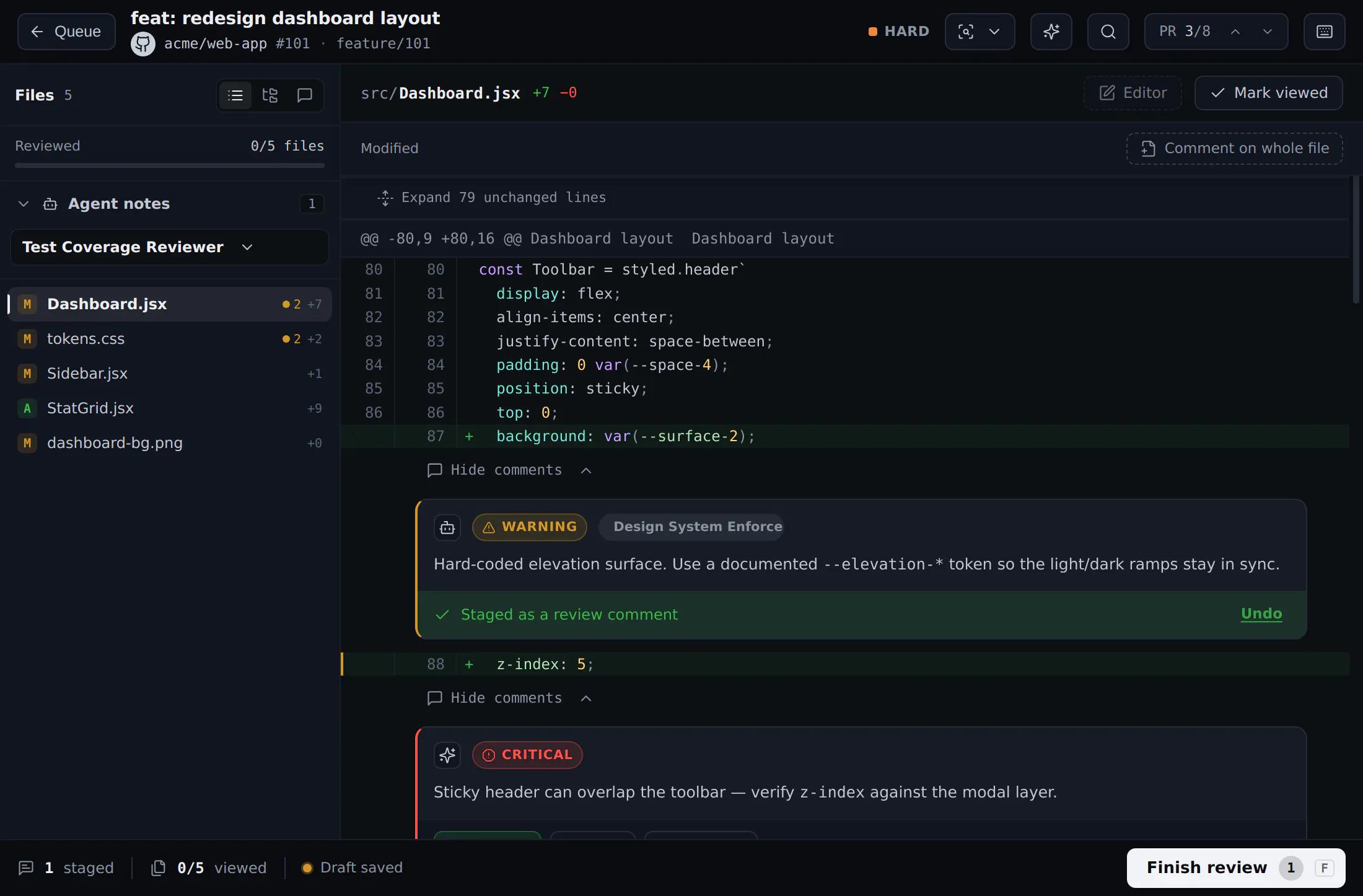
Task: Mark Dashboard.jsx as viewed
Action: pyautogui.click(x=1268, y=93)
